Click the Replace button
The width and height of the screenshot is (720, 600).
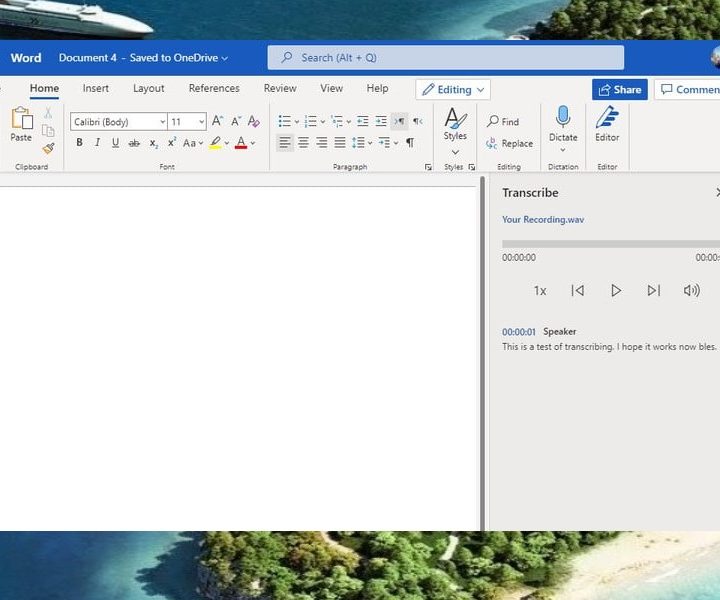pyautogui.click(x=509, y=143)
